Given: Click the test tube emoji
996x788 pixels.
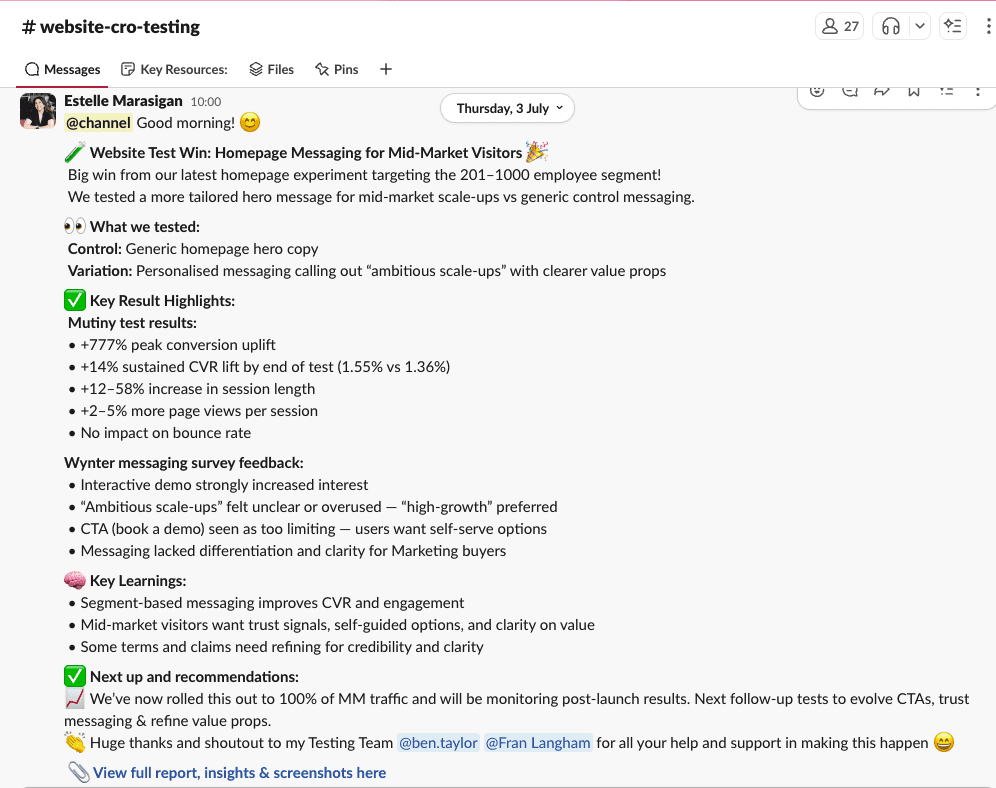Looking at the screenshot, I should [x=74, y=152].
